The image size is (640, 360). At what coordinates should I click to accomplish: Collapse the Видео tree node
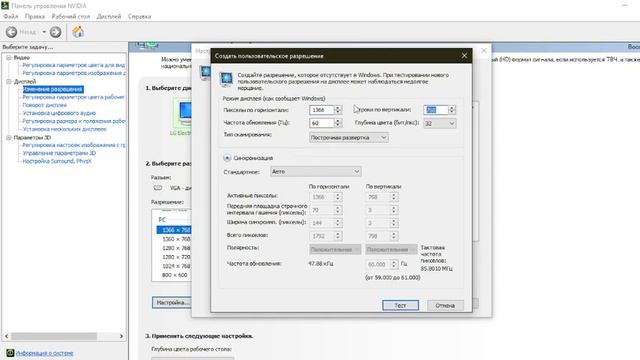coord(9,58)
